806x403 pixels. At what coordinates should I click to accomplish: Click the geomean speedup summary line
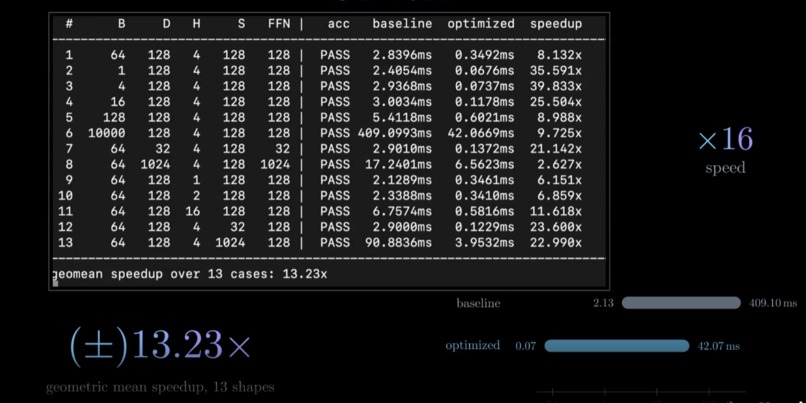point(190,274)
